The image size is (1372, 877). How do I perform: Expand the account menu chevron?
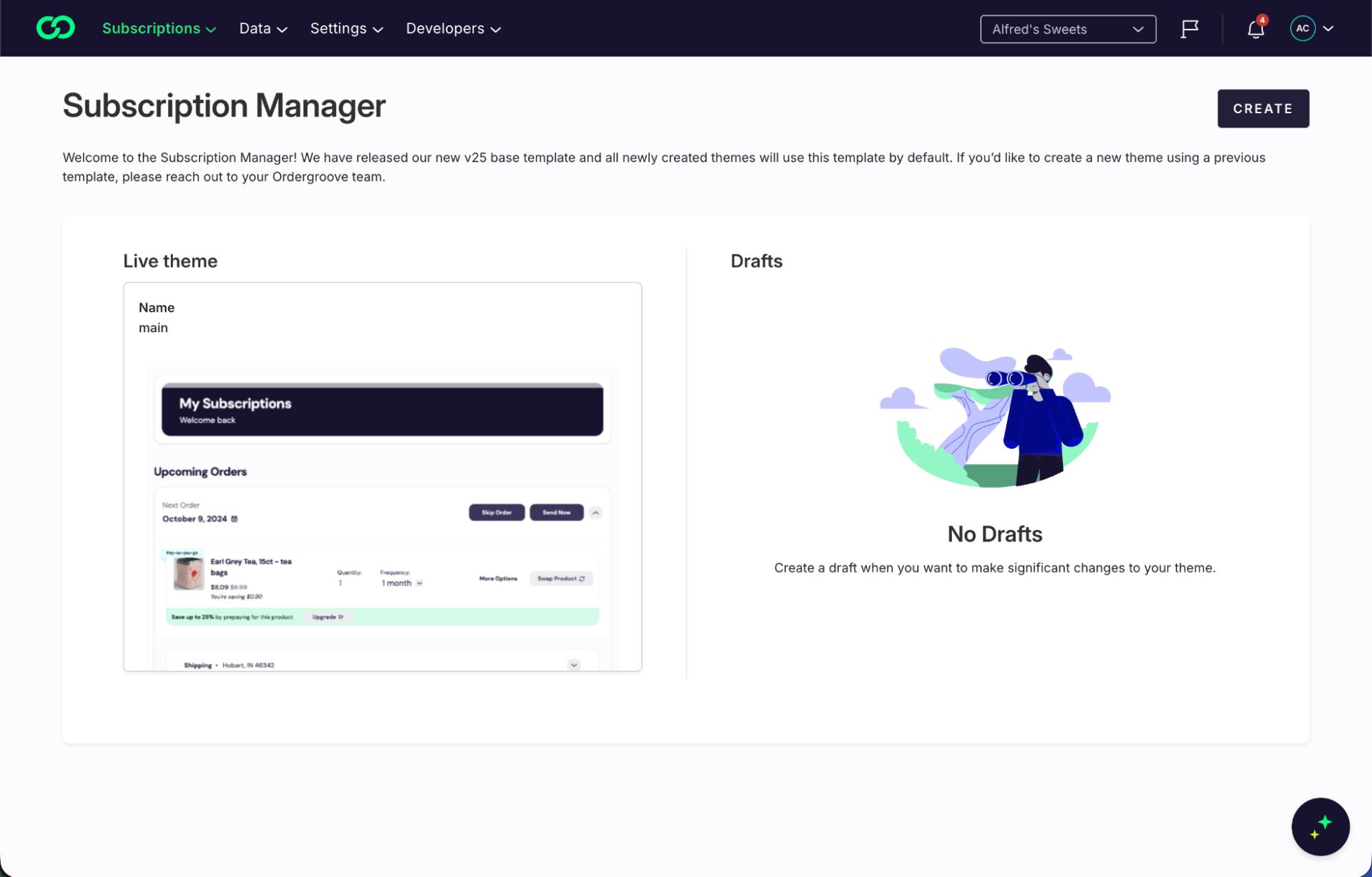tap(1328, 28)
